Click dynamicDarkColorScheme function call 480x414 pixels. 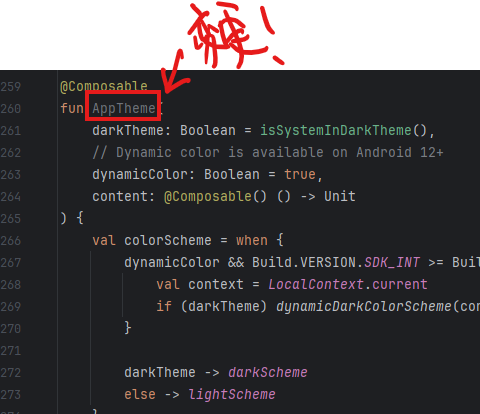point(364,306)
